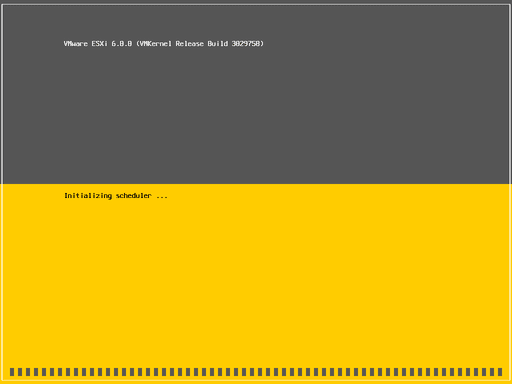Click the first block of the progress bar
The image size is (512, 384).
point(12,372)
